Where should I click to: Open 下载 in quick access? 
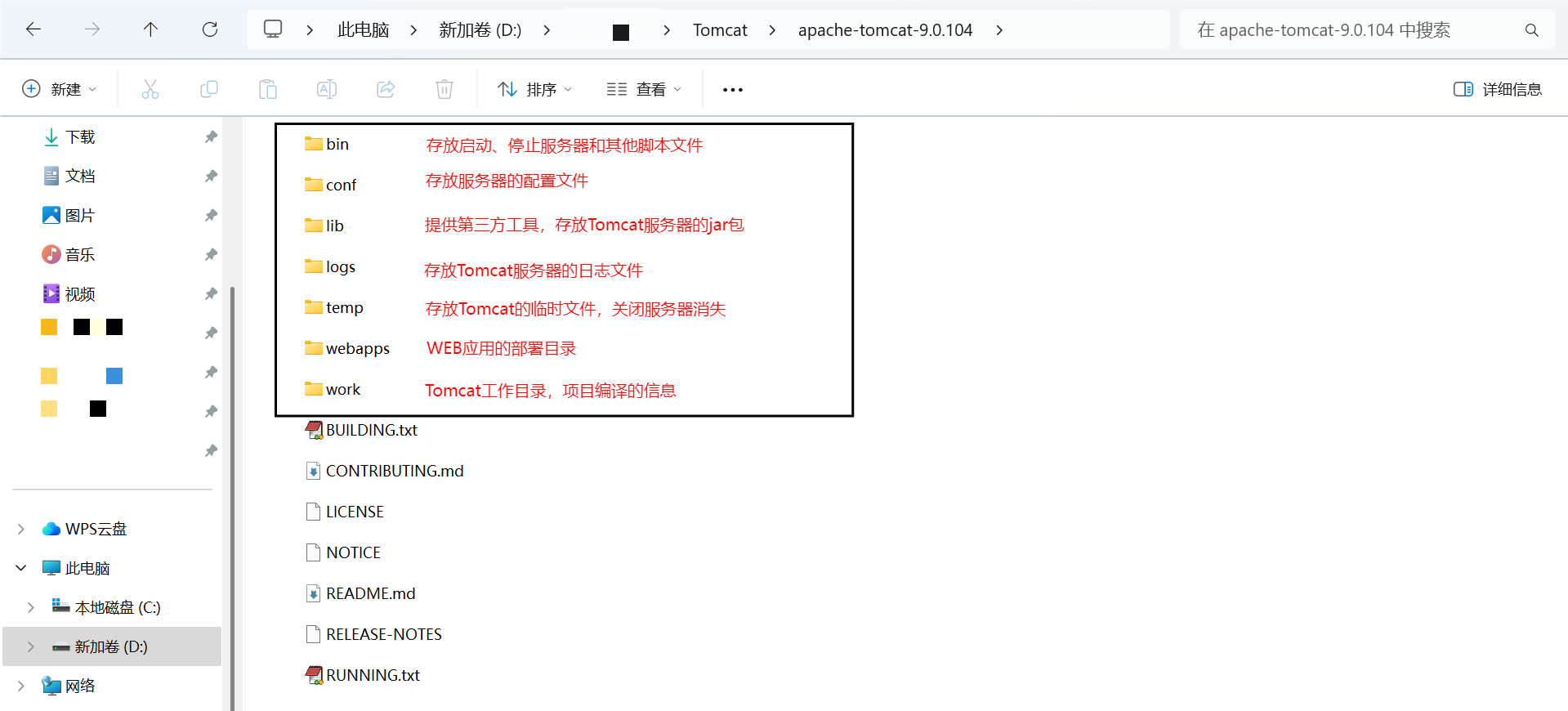point(69,137)
